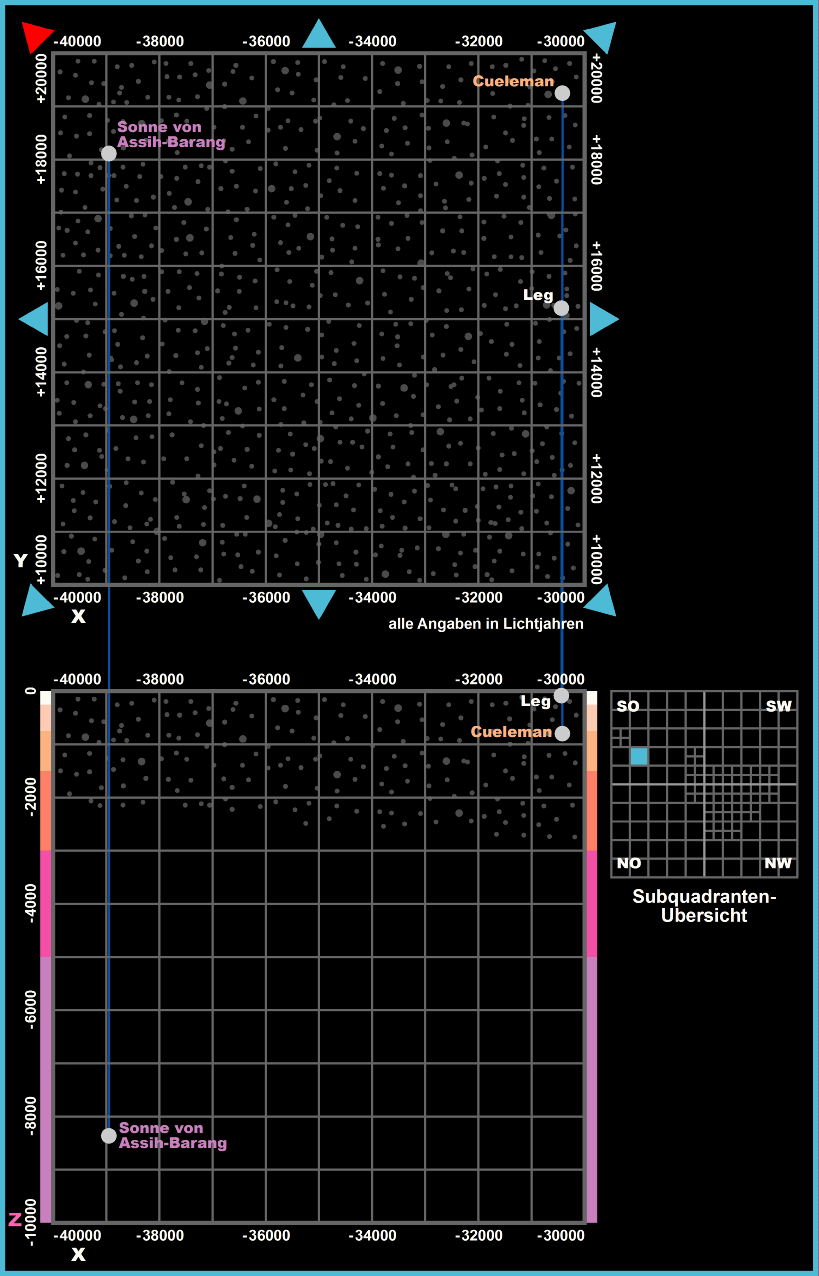Click the purple depth band on left scale
This screenshot has width=819, height=1276.
(45, 1090)
